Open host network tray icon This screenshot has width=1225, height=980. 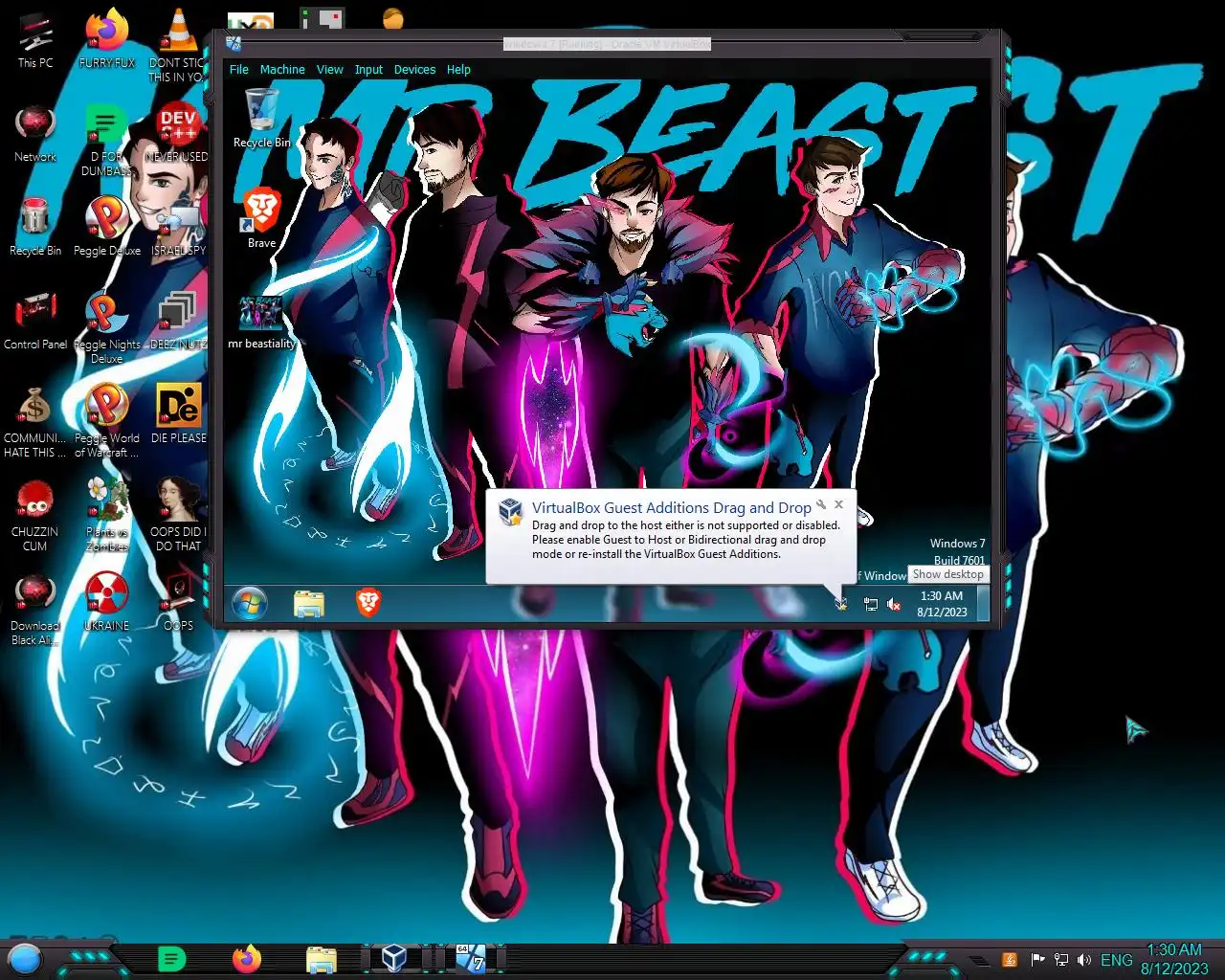tap(1060, 960)
